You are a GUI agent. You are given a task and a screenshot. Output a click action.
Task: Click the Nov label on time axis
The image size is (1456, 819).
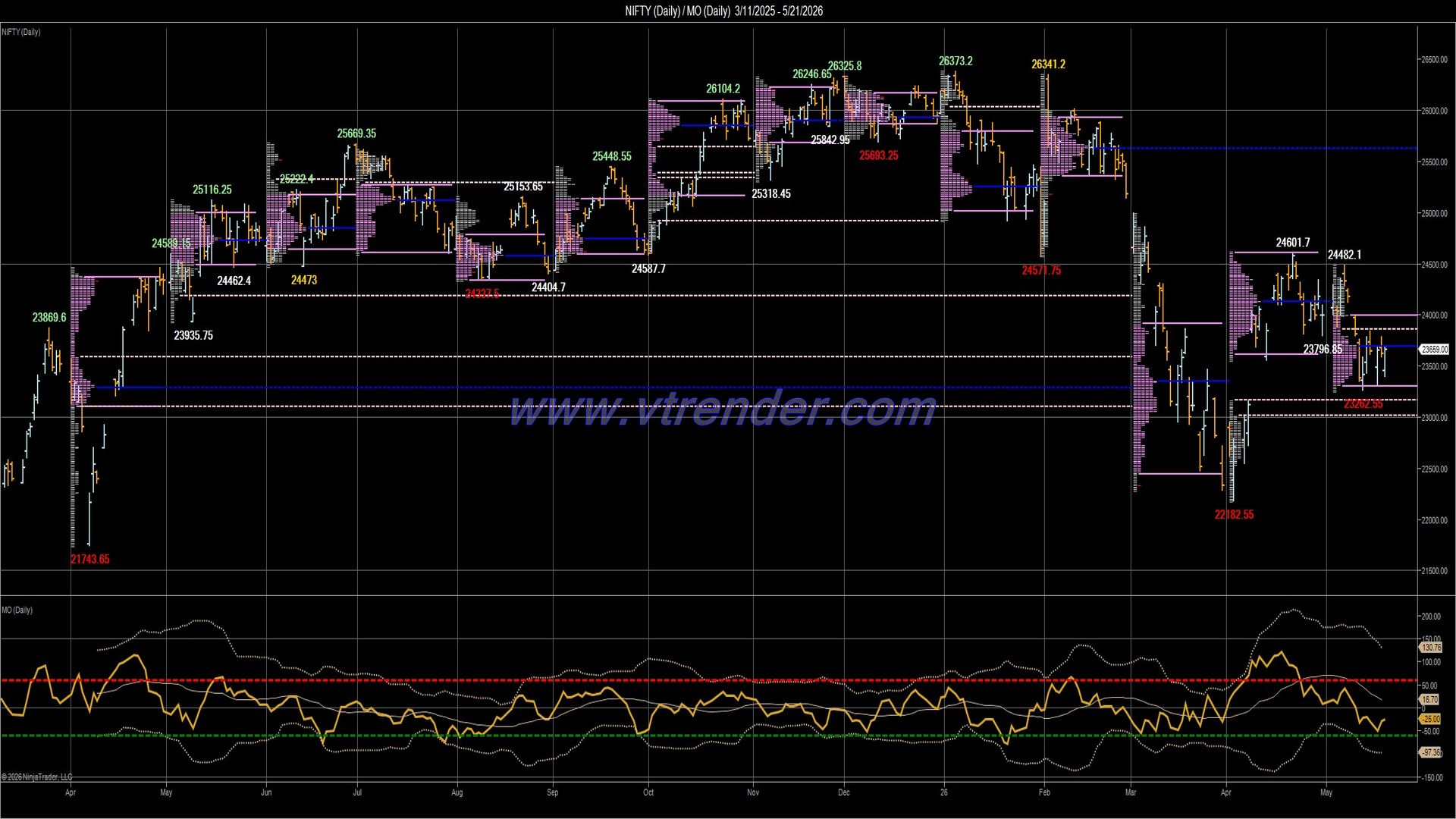tap(753, 792)
